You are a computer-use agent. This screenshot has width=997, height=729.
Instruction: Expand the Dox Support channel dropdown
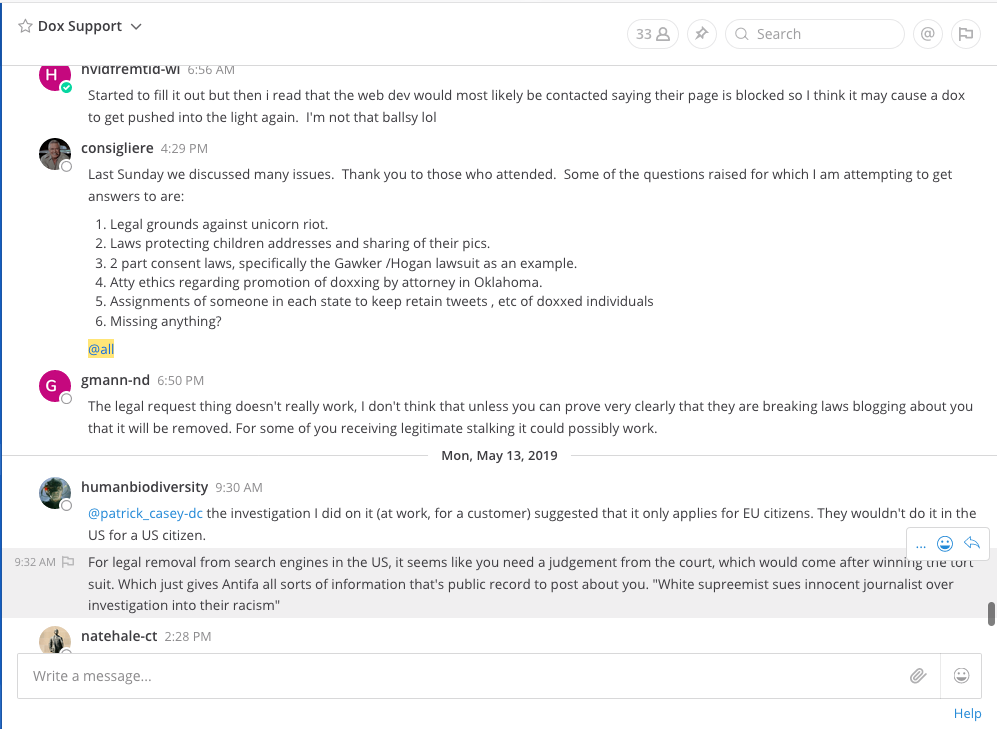pos(136,27)
